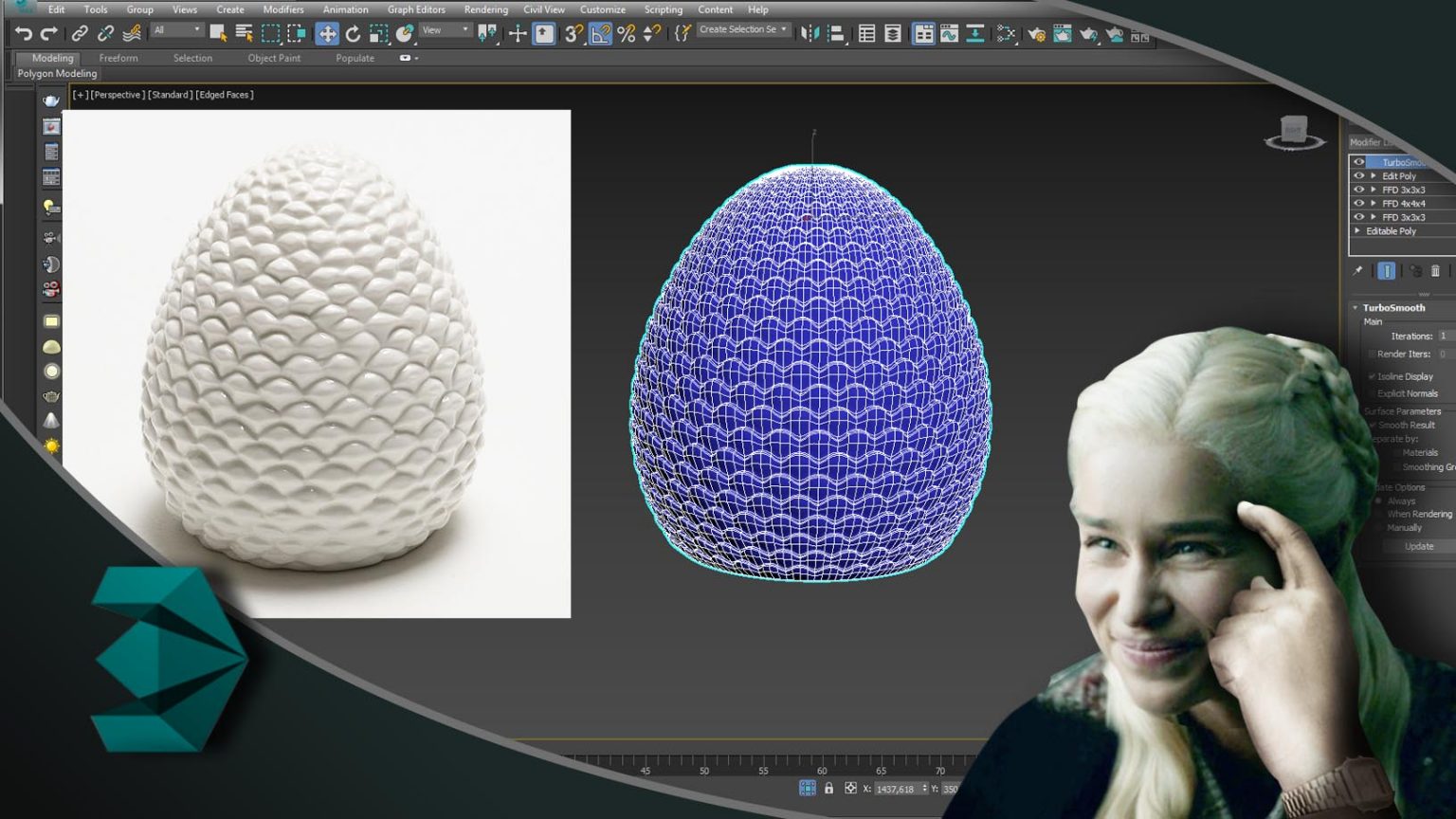Viewport: 1456px width, 819px height.
Task: Enable the Render Iters checkbox
Action: coord(1372,355)
